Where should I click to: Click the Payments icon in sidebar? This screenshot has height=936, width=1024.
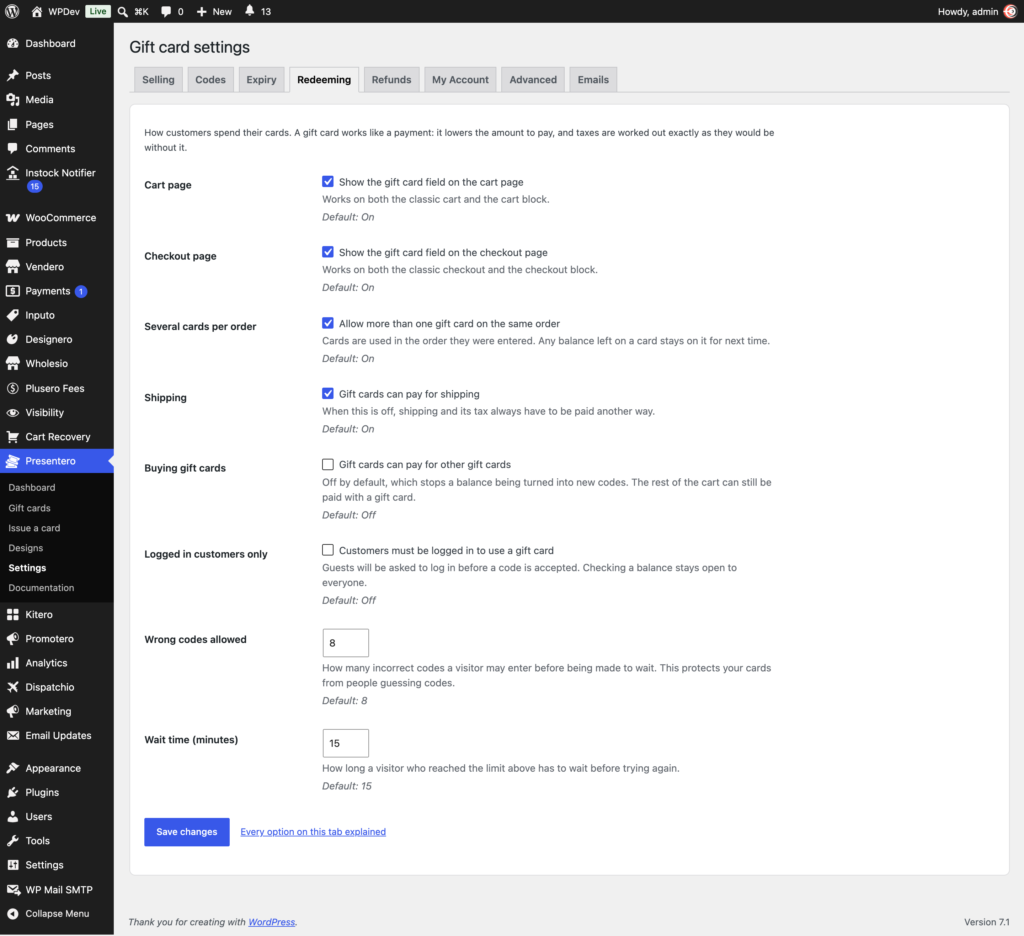click(12, 291)
